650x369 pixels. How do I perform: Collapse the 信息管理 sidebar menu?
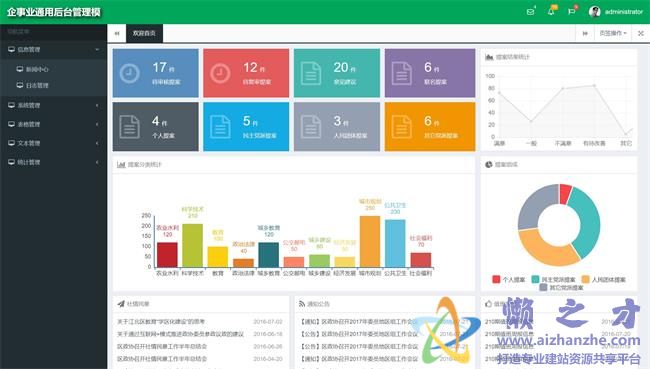[53, 49]
